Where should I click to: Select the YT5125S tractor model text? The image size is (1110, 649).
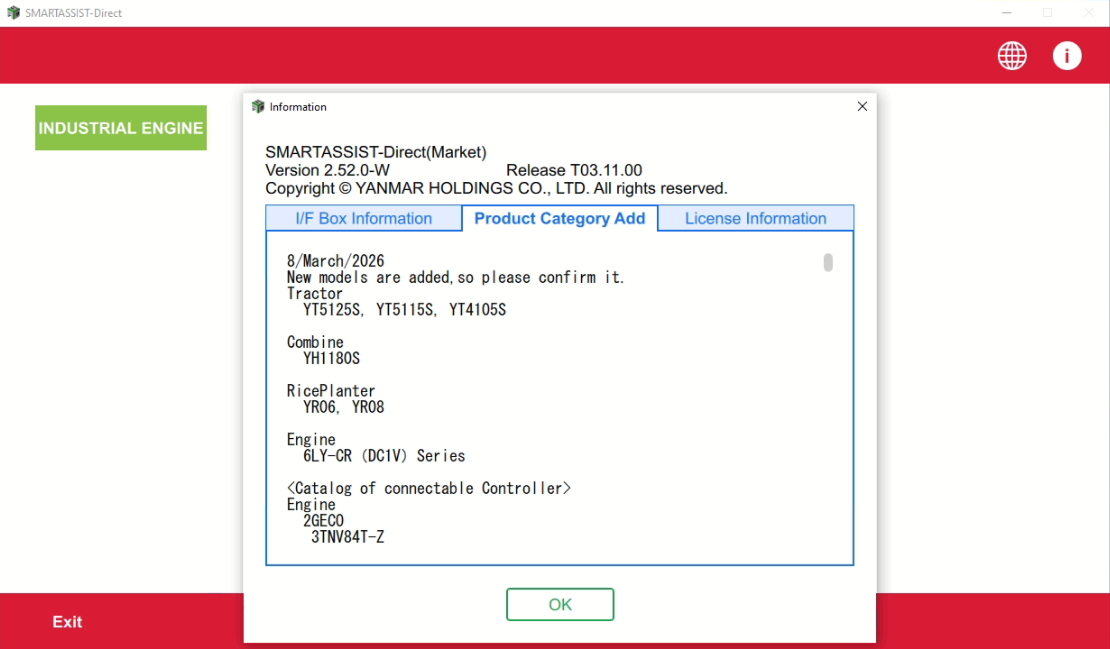(330, 309)
